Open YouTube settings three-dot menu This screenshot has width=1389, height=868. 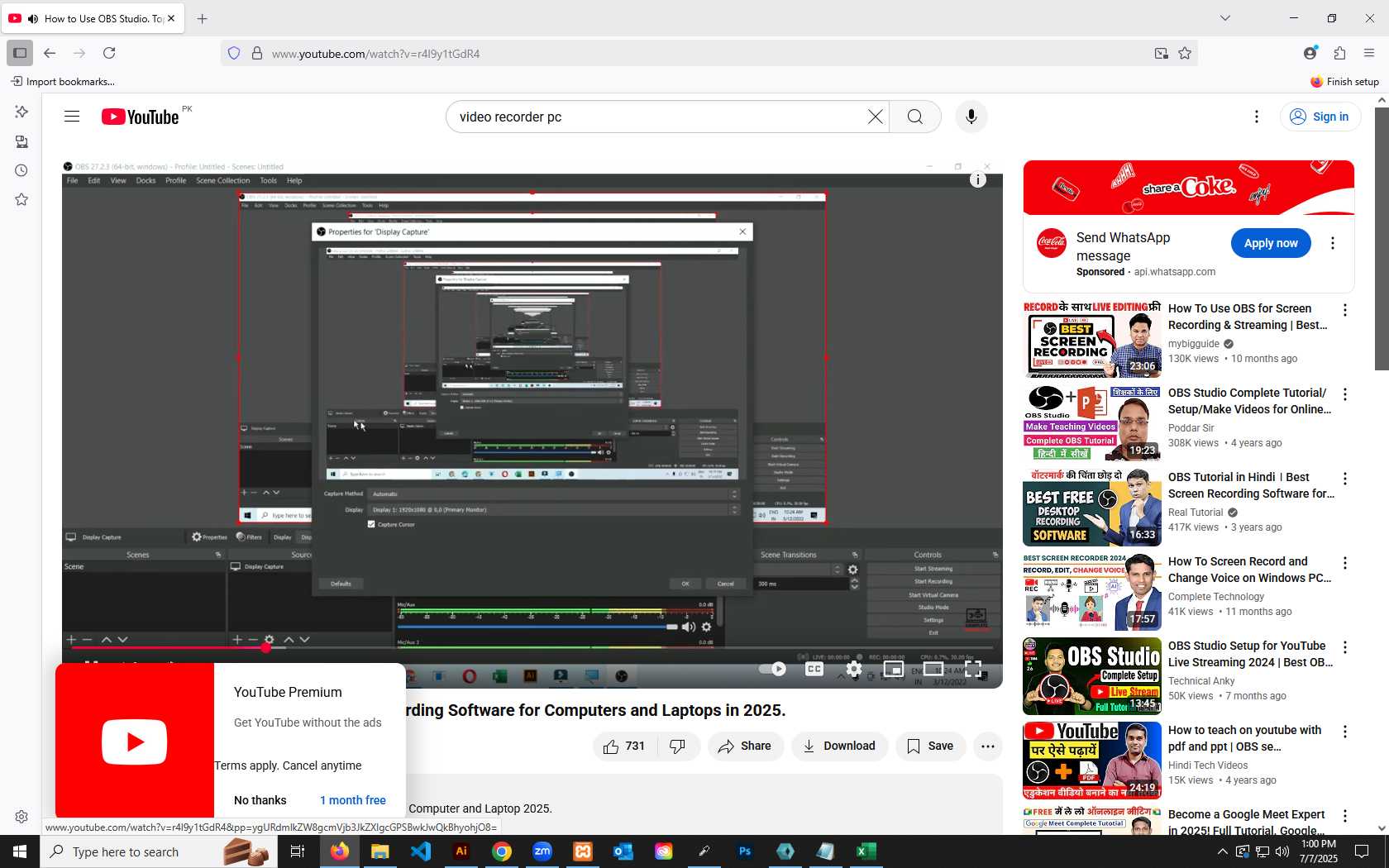pos(1257,117)
